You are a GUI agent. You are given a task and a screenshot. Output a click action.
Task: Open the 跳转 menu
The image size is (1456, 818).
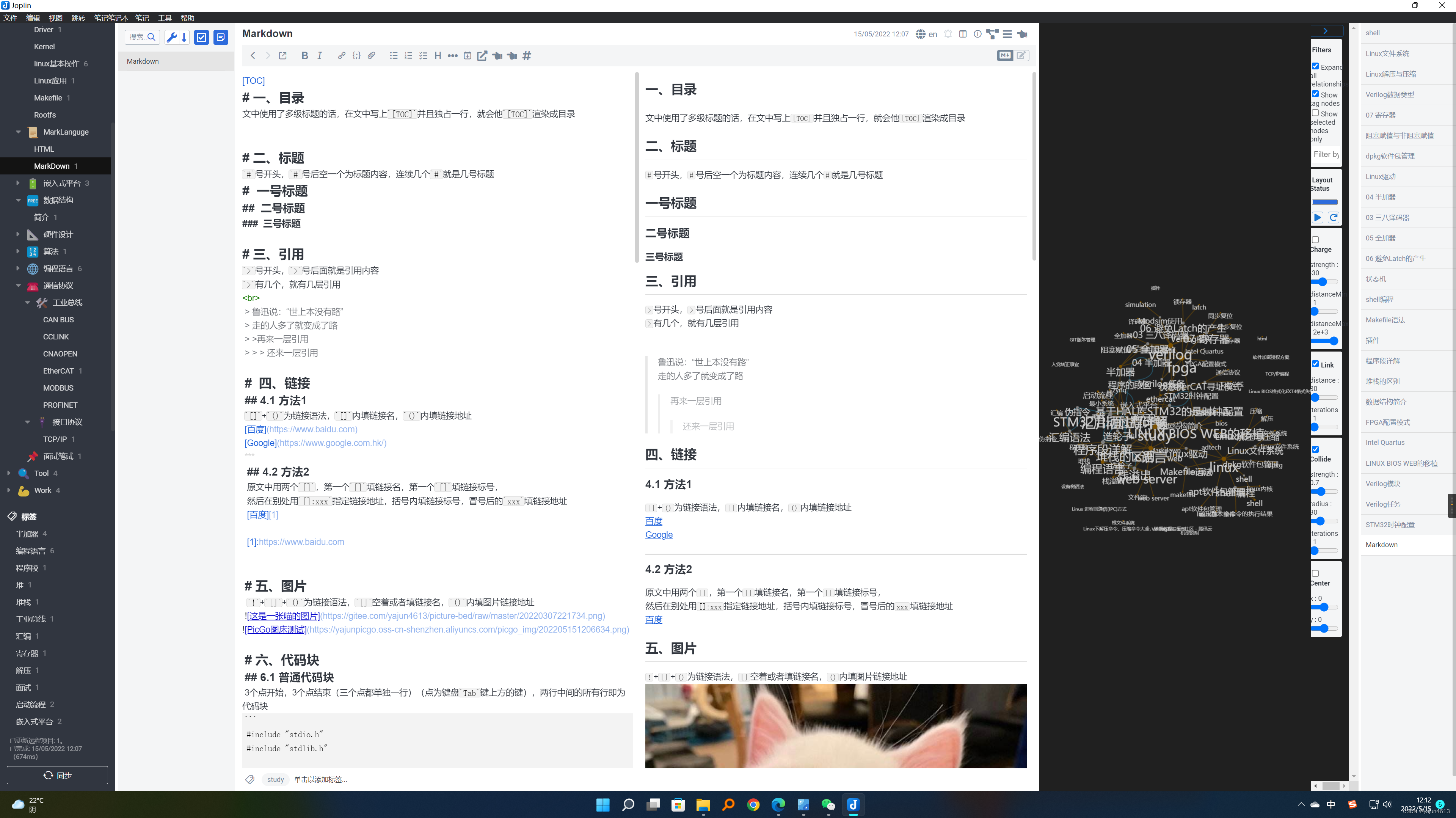[78, 18]
